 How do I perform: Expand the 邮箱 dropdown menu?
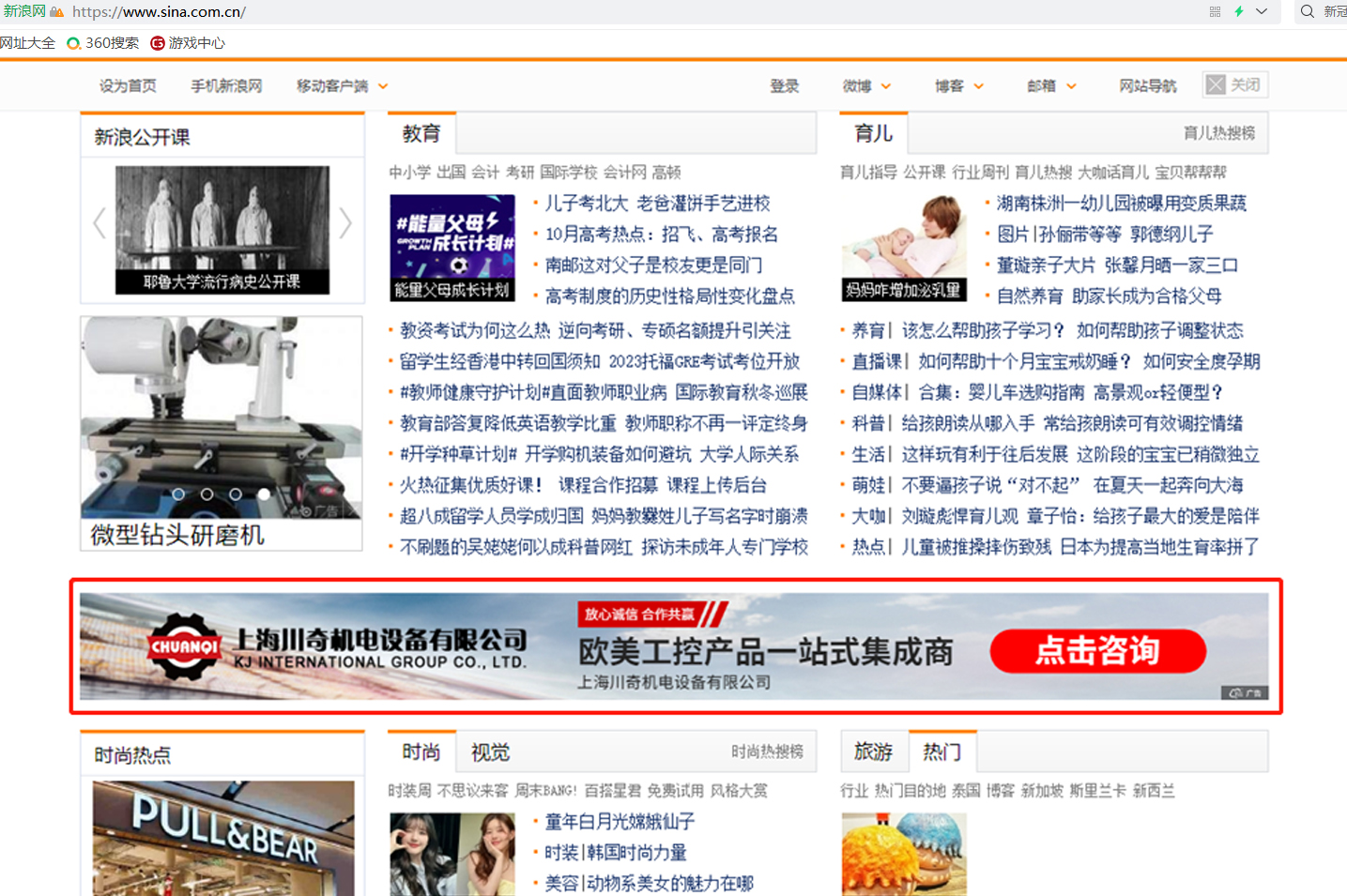pos(1071,86)
